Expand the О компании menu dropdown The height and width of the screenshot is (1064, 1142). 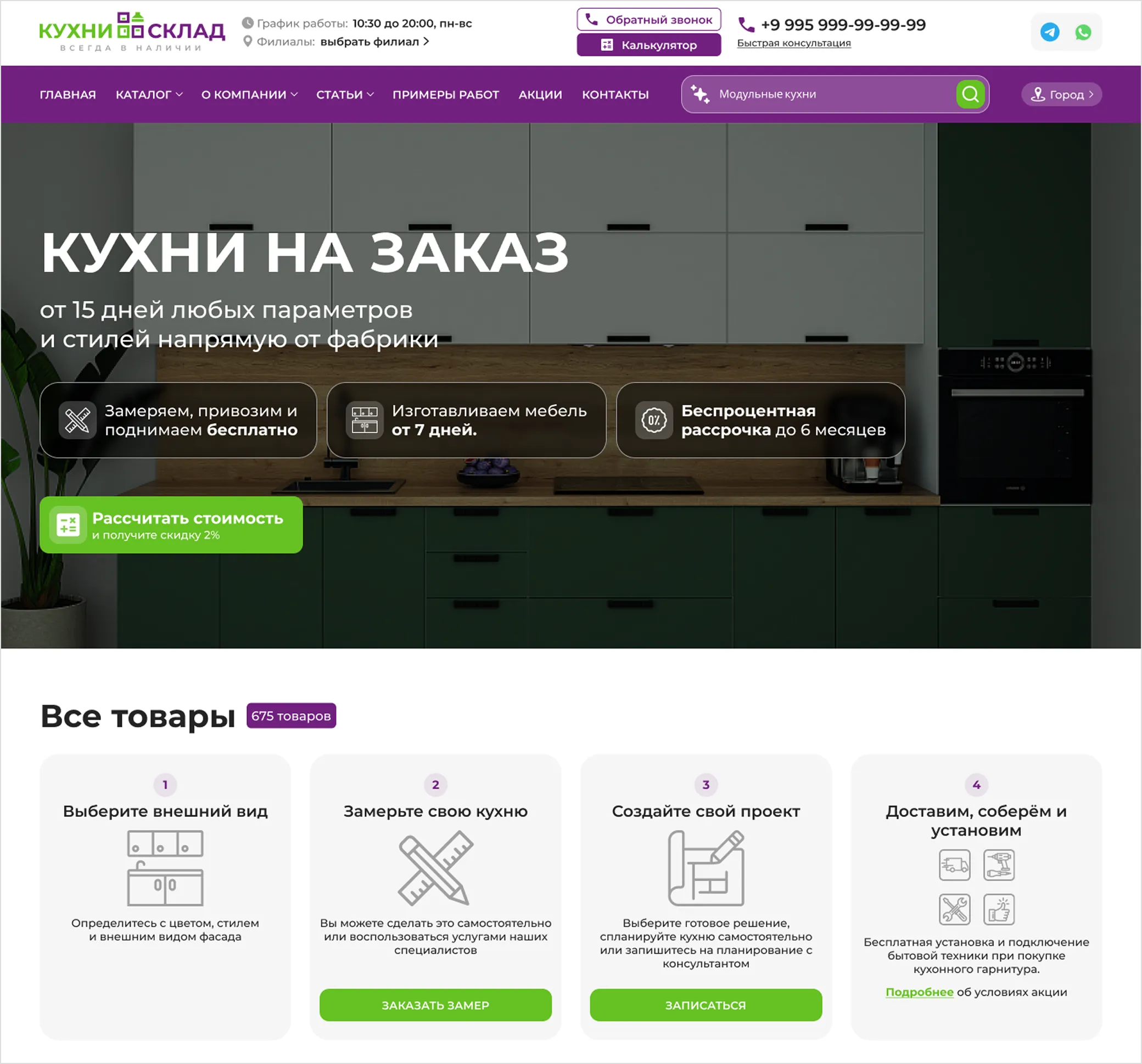click(249, 95)
